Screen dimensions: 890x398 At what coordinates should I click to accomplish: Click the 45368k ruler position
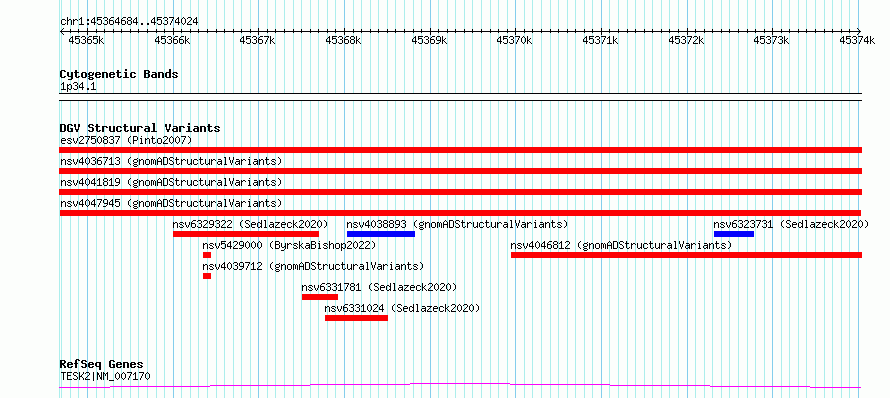343,40
